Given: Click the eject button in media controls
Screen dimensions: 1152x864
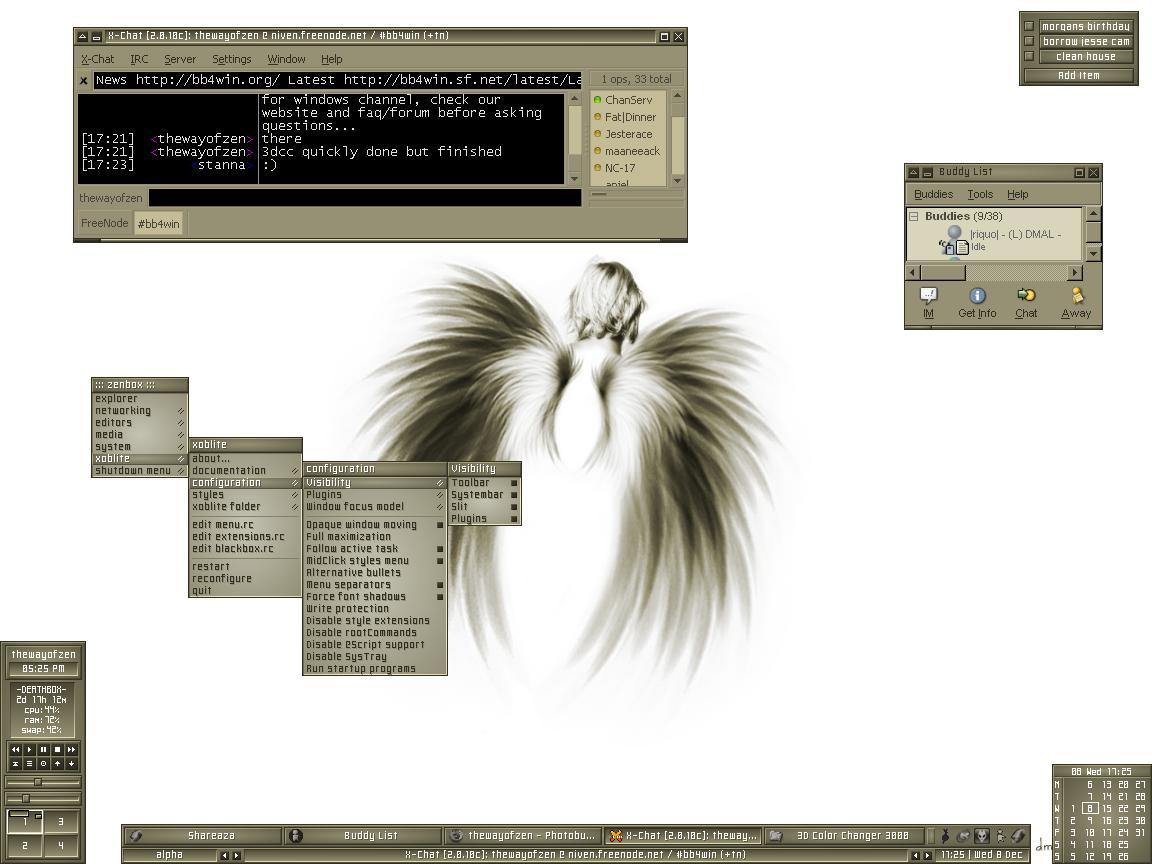Looking at the screenshot, I should point(15,763).
